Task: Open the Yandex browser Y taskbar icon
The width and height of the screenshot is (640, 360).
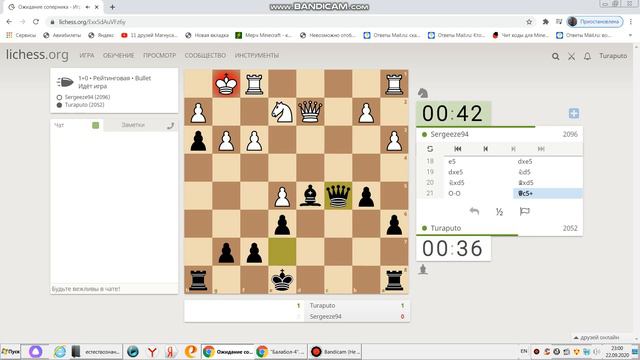Action: coord(152,351)
